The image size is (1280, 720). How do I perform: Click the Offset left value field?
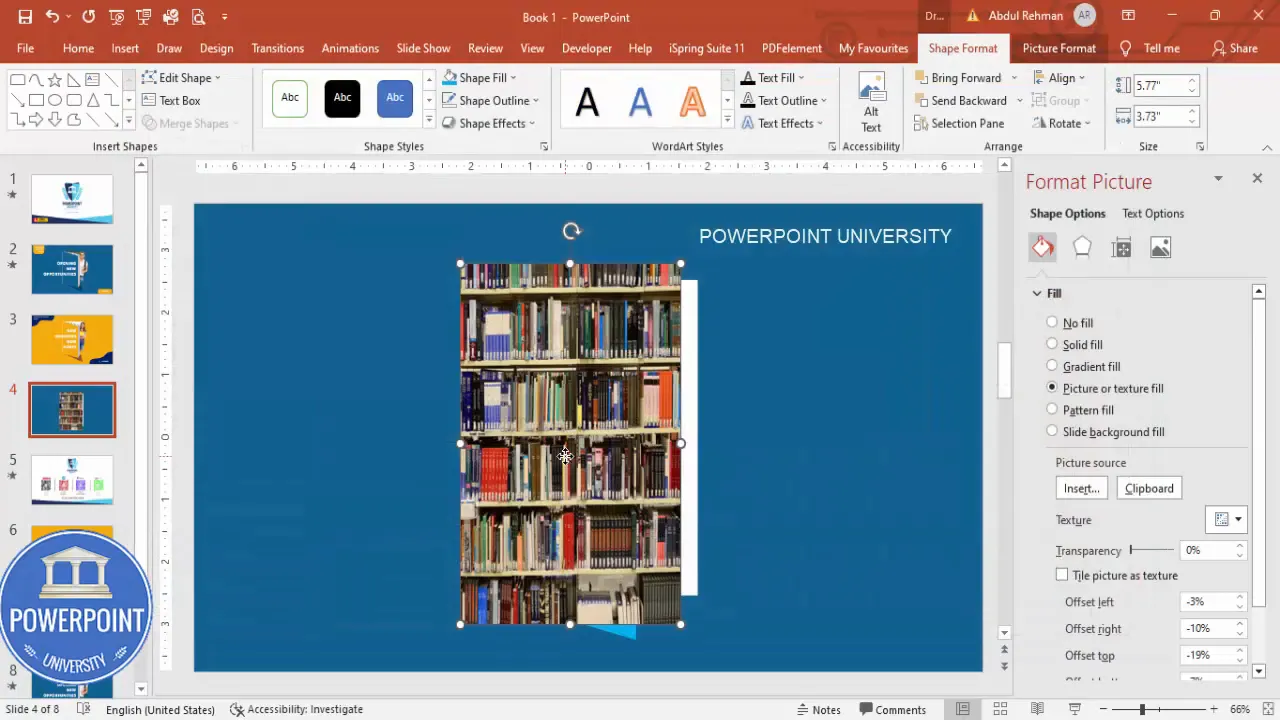[x=1208, y=602]
